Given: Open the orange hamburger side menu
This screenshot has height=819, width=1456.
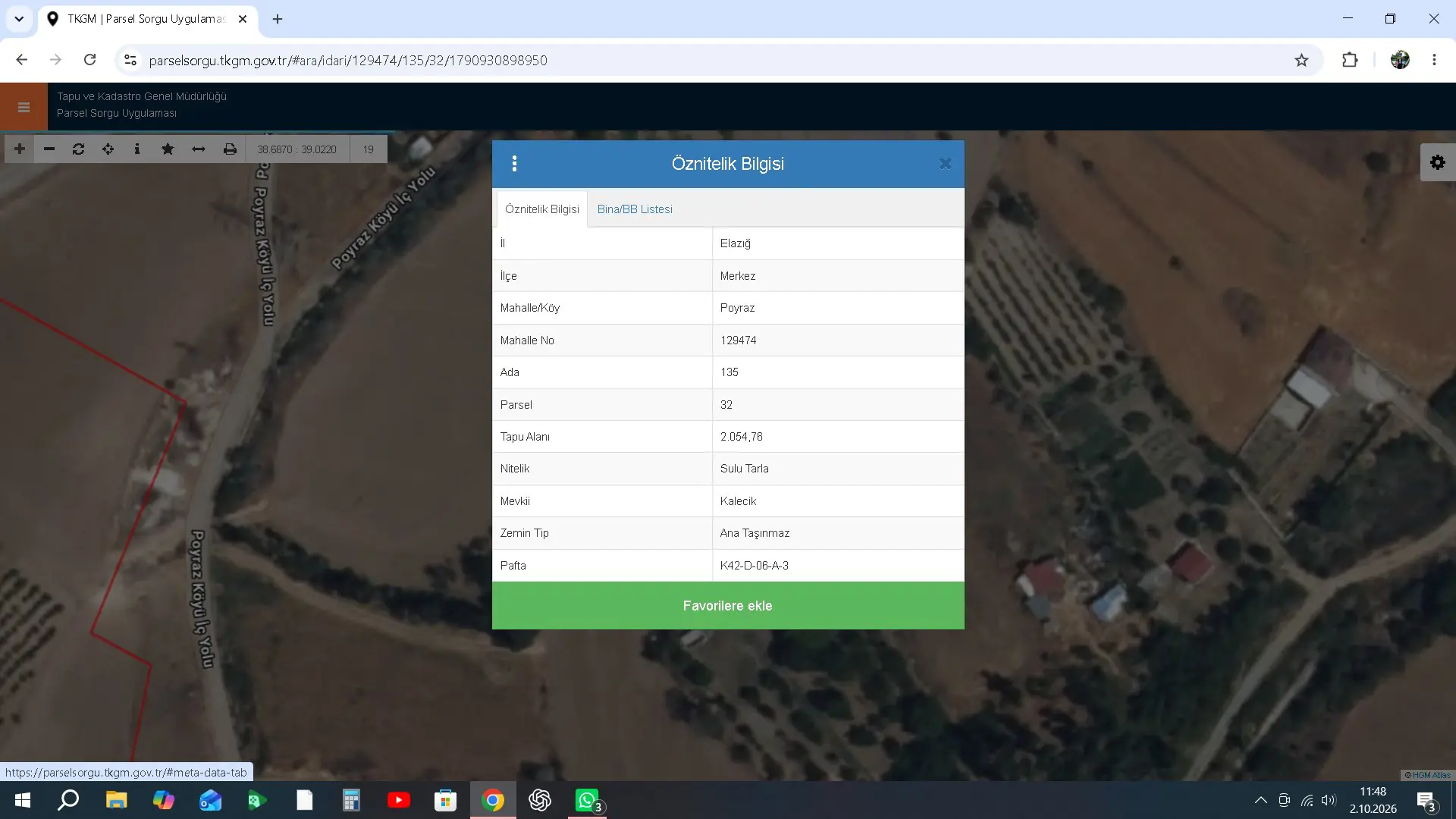Looking at the screenshot, I should click(24, 107).
